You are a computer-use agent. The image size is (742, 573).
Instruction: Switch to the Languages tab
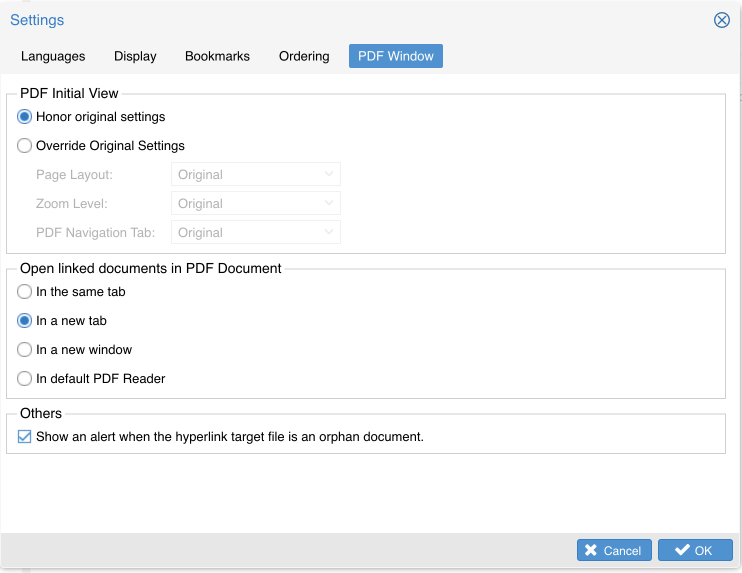pyautogui.click(x=53, y=56)
